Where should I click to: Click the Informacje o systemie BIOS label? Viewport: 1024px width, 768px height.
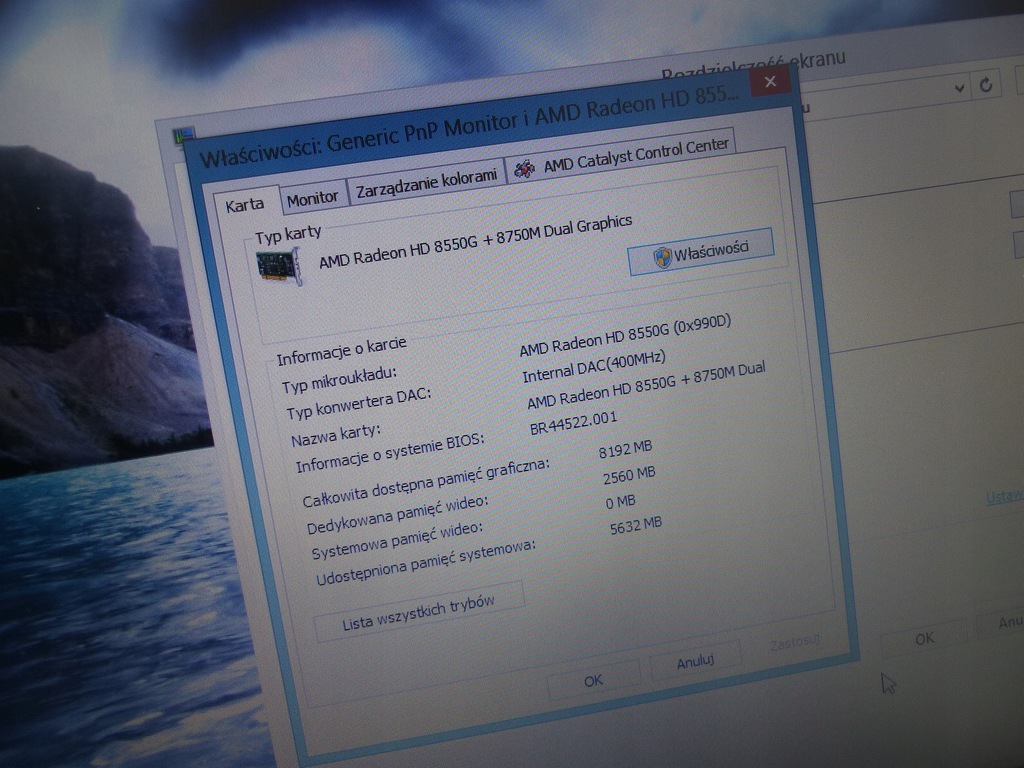(x=390, y=453)
